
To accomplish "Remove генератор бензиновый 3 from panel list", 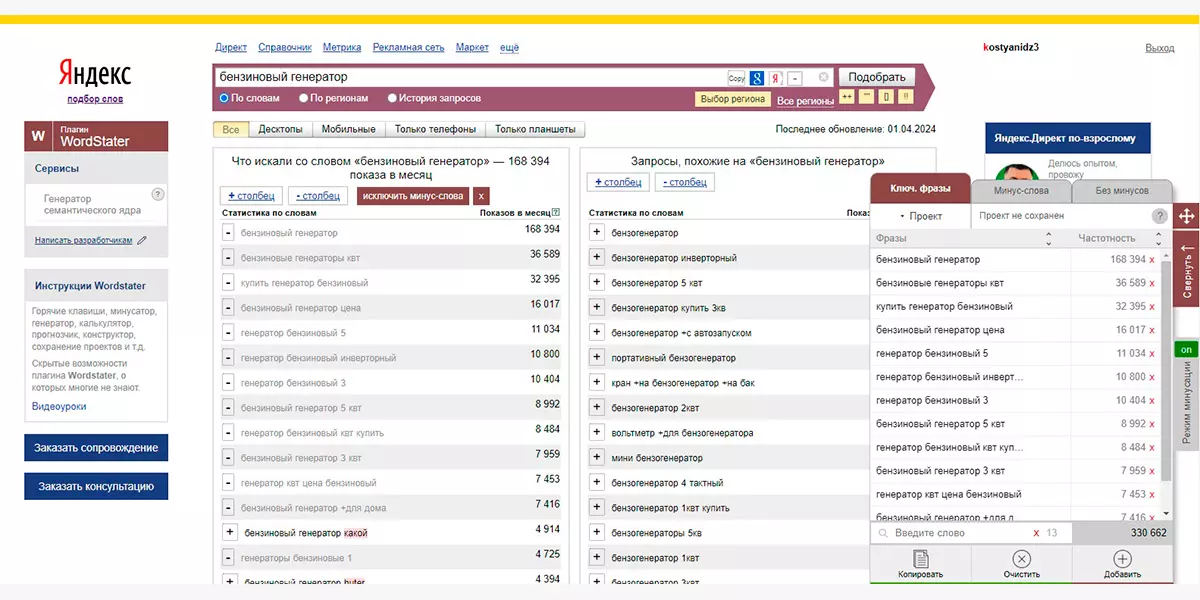I will (x=1152, y=401).
